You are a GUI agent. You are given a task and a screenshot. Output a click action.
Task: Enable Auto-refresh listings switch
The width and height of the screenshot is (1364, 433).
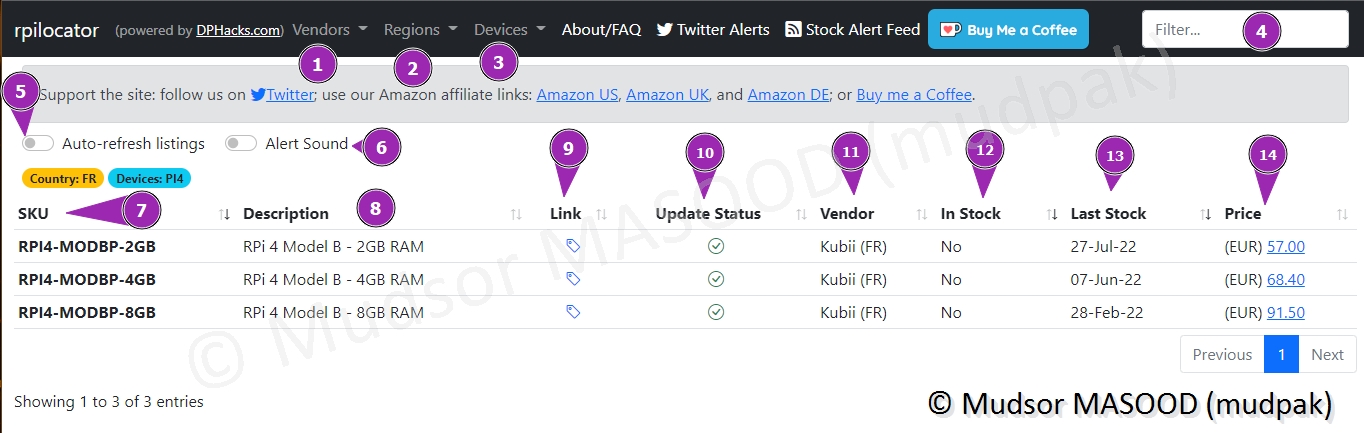[38, 144]
